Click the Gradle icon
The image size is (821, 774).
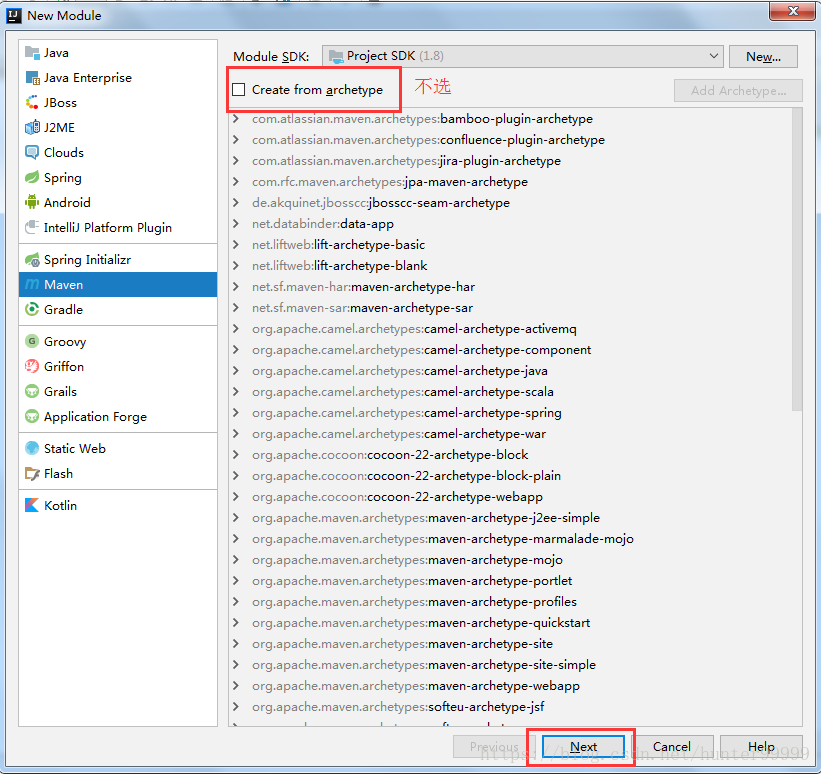point(32,309)
